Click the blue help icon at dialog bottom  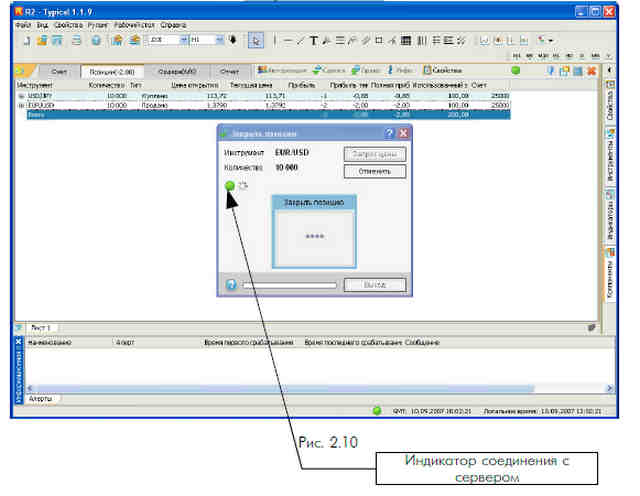click(231, 285)
